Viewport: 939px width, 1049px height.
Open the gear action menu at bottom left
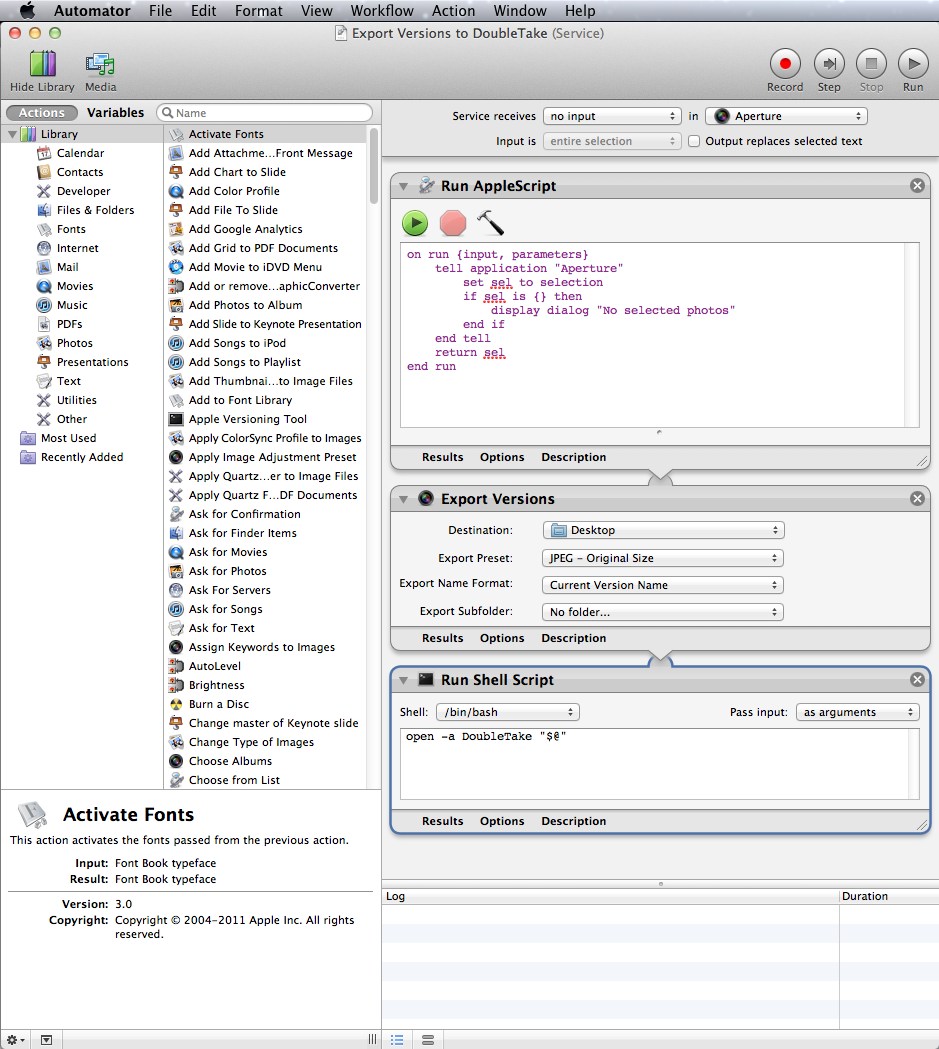point(15,1040)
